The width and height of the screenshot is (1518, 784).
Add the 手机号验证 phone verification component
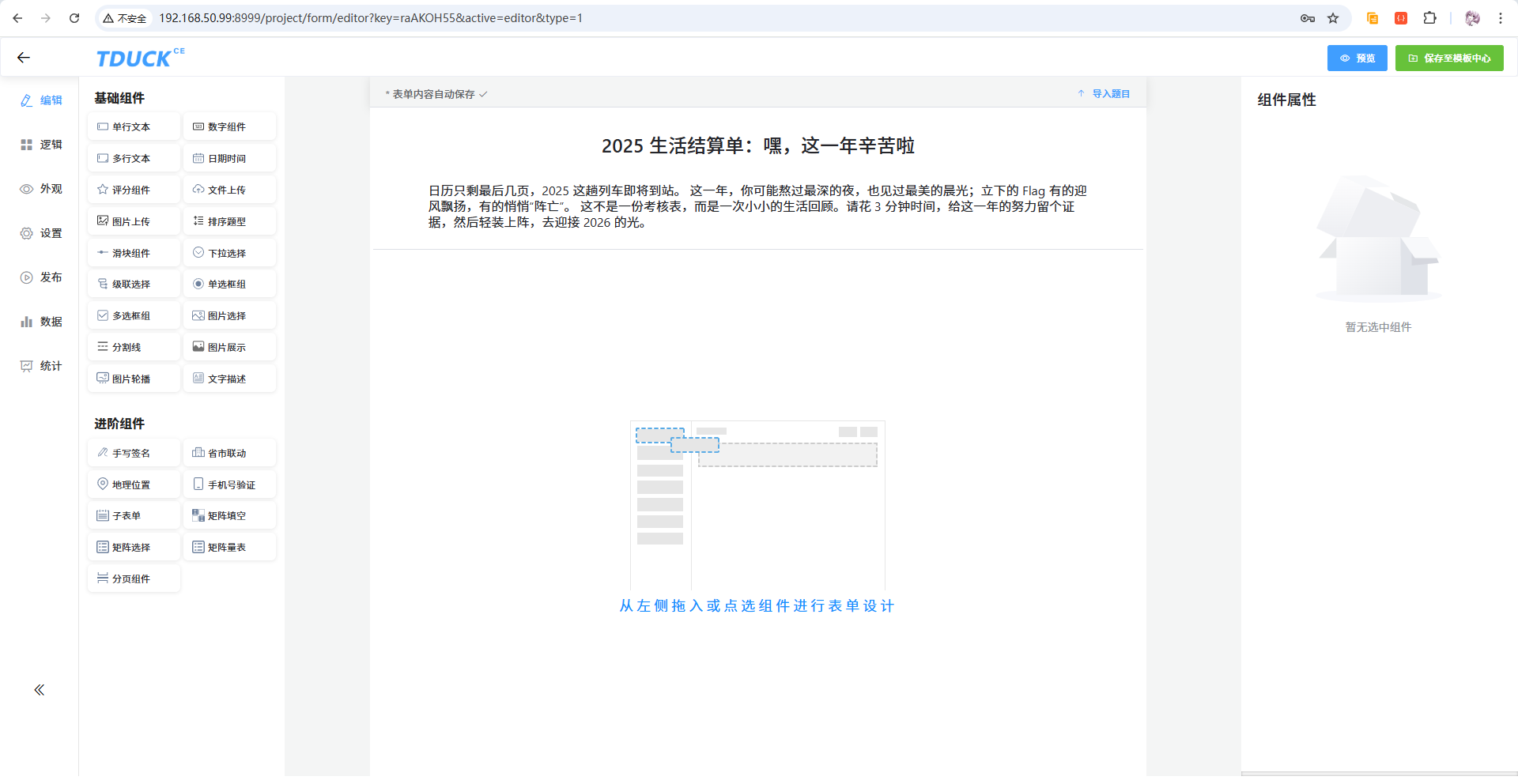click(x=228, y=484)
